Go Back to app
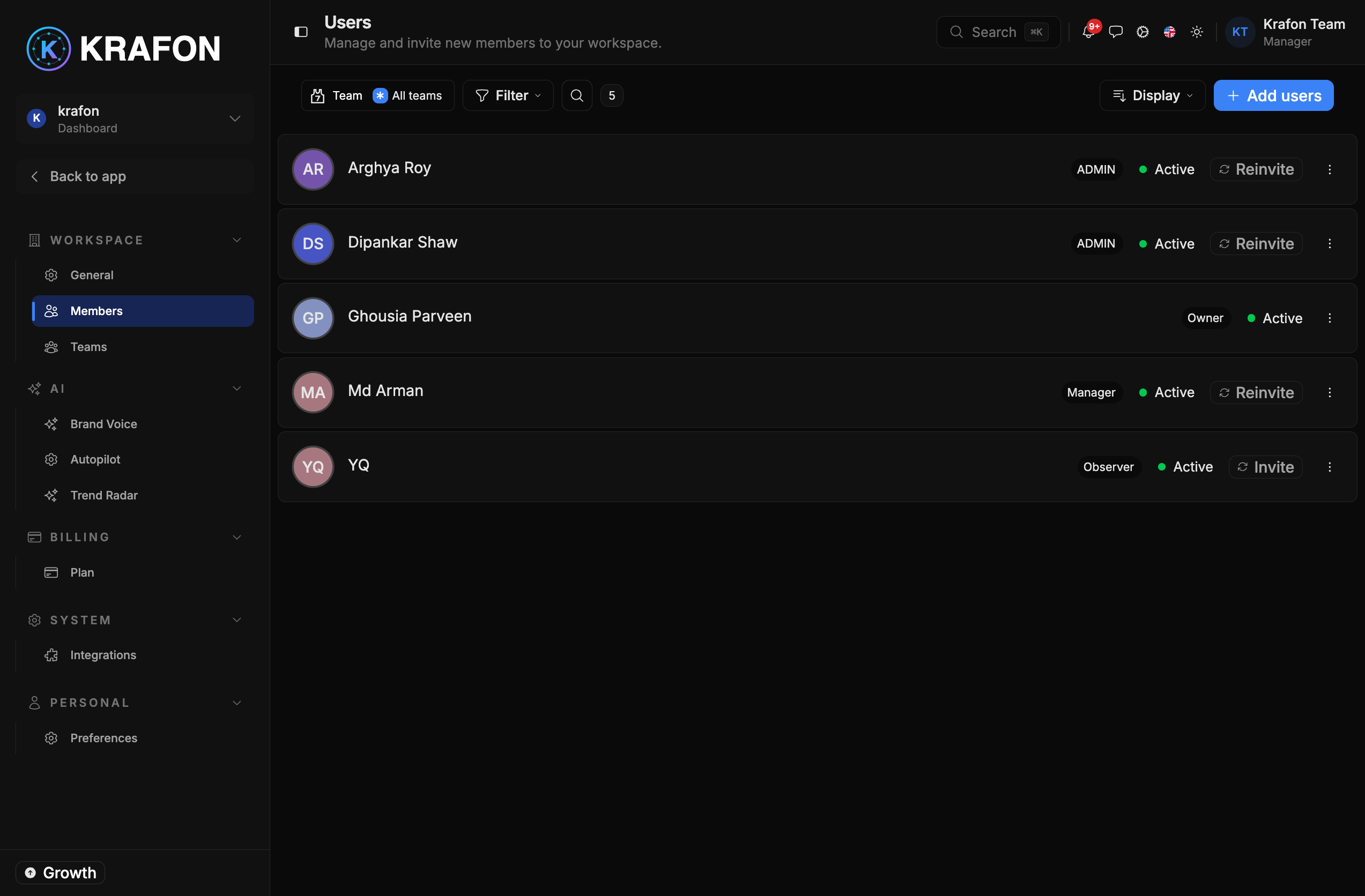Viewport: 1365px width, 896px height. tap(135, 176)
